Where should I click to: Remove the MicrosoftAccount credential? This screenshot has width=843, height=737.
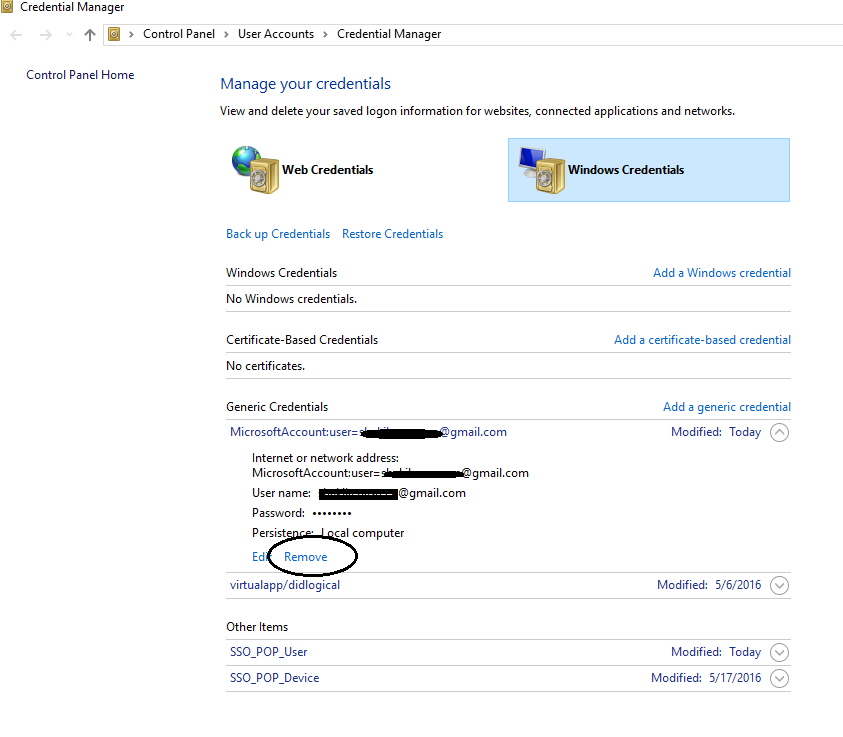pos(304,556)
